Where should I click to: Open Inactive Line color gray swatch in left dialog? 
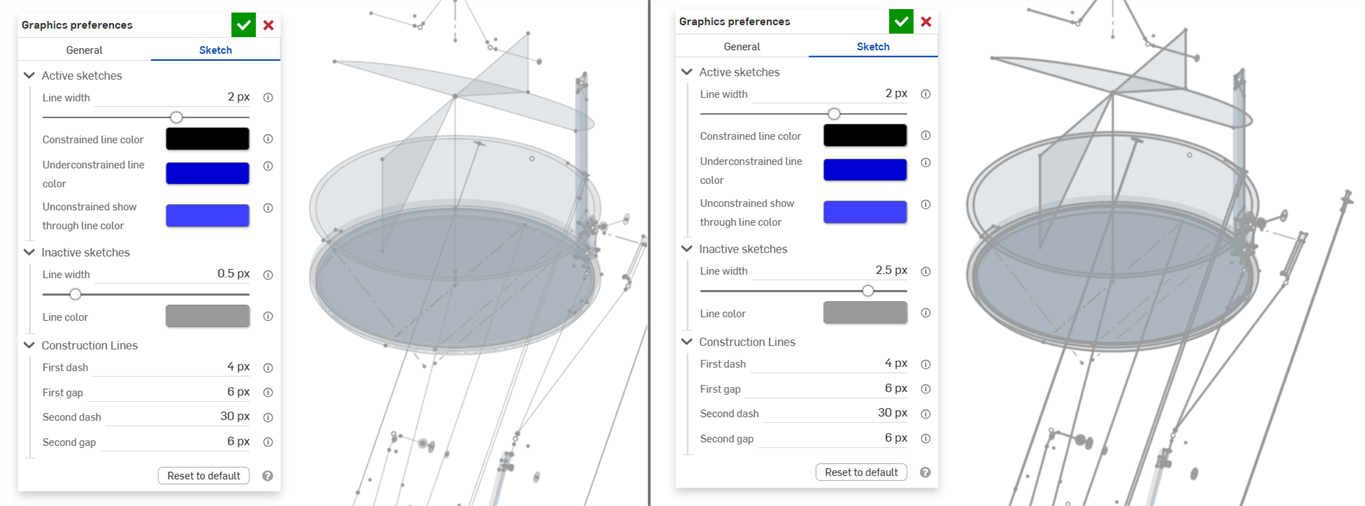[207, 316]
